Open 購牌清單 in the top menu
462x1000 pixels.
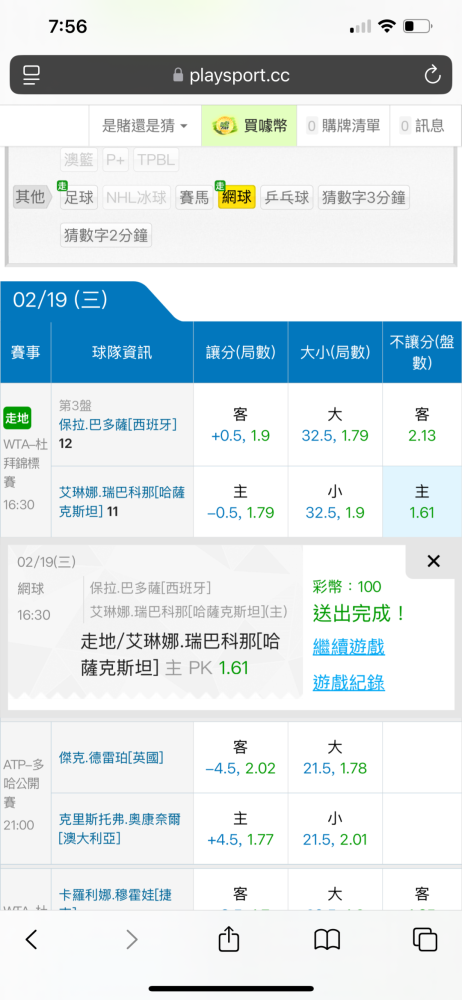click(x=344, y=126)
